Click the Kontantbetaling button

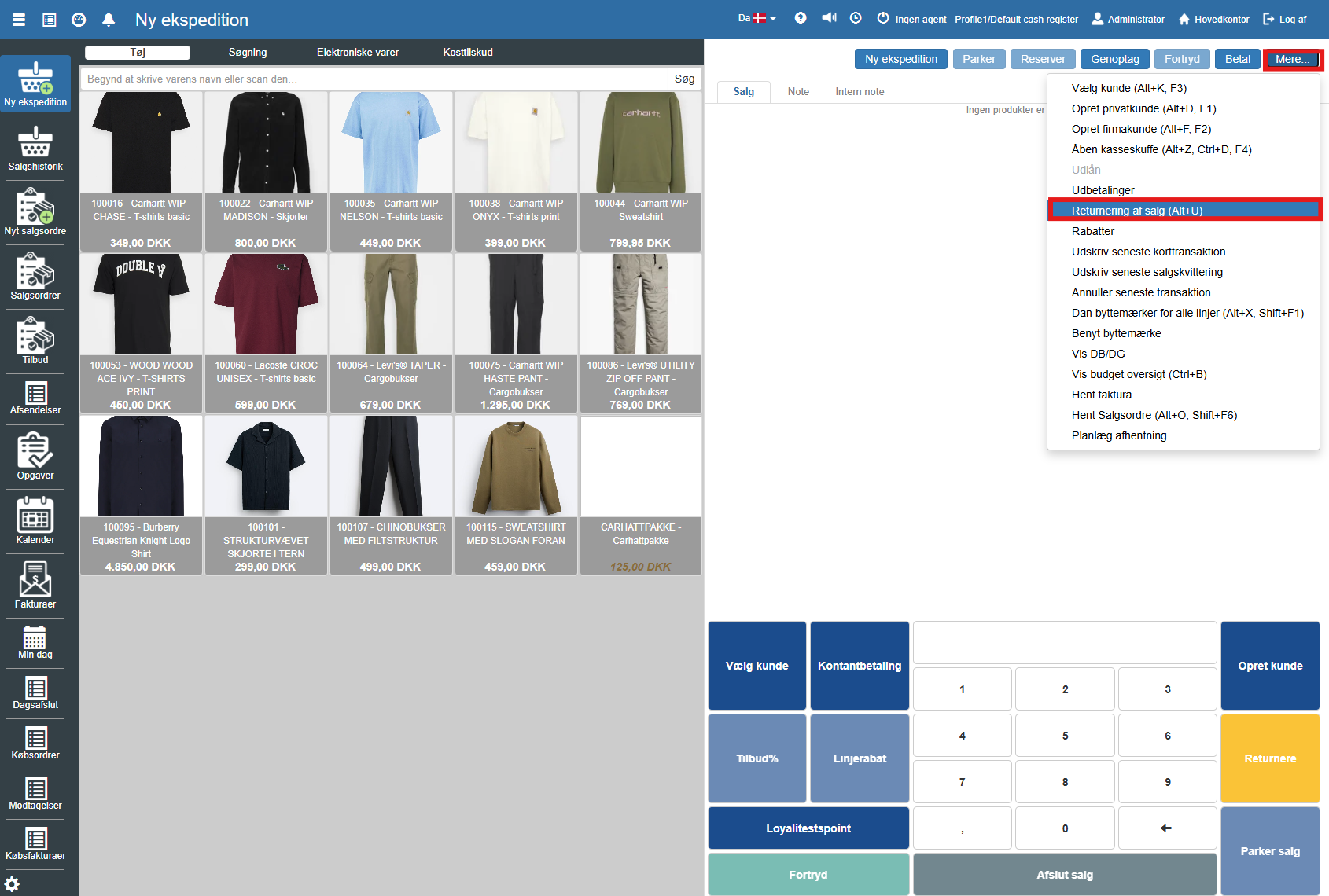point(860,666)
